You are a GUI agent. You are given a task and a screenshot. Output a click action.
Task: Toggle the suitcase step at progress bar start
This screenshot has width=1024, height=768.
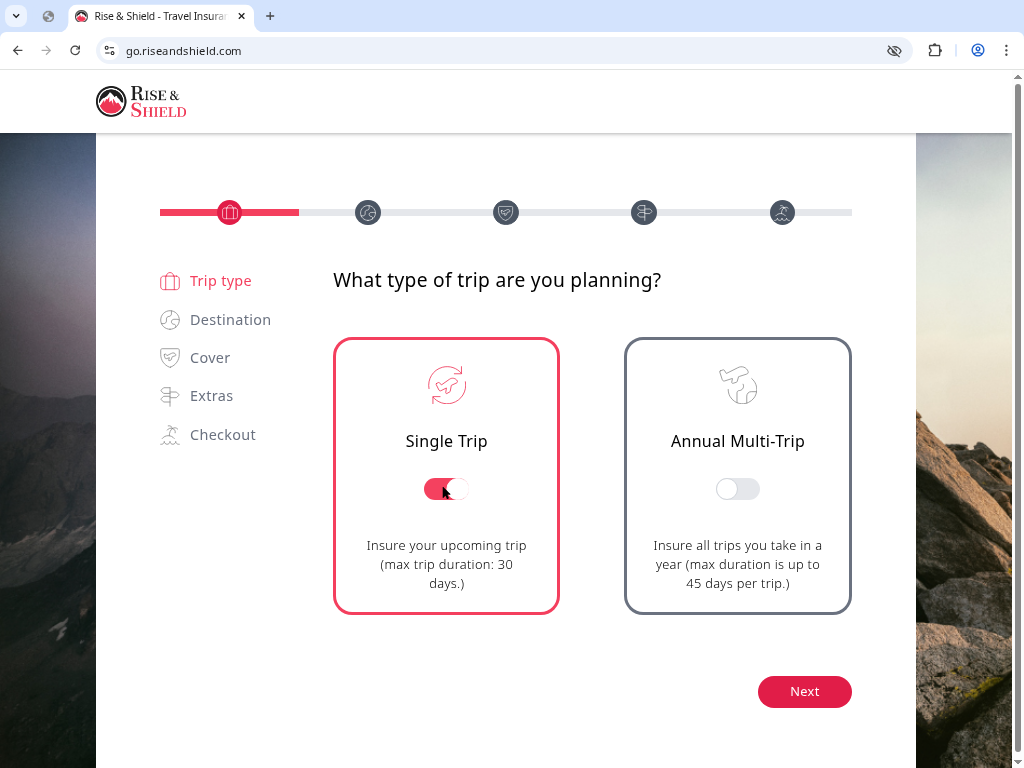click(x=230, y=212)
